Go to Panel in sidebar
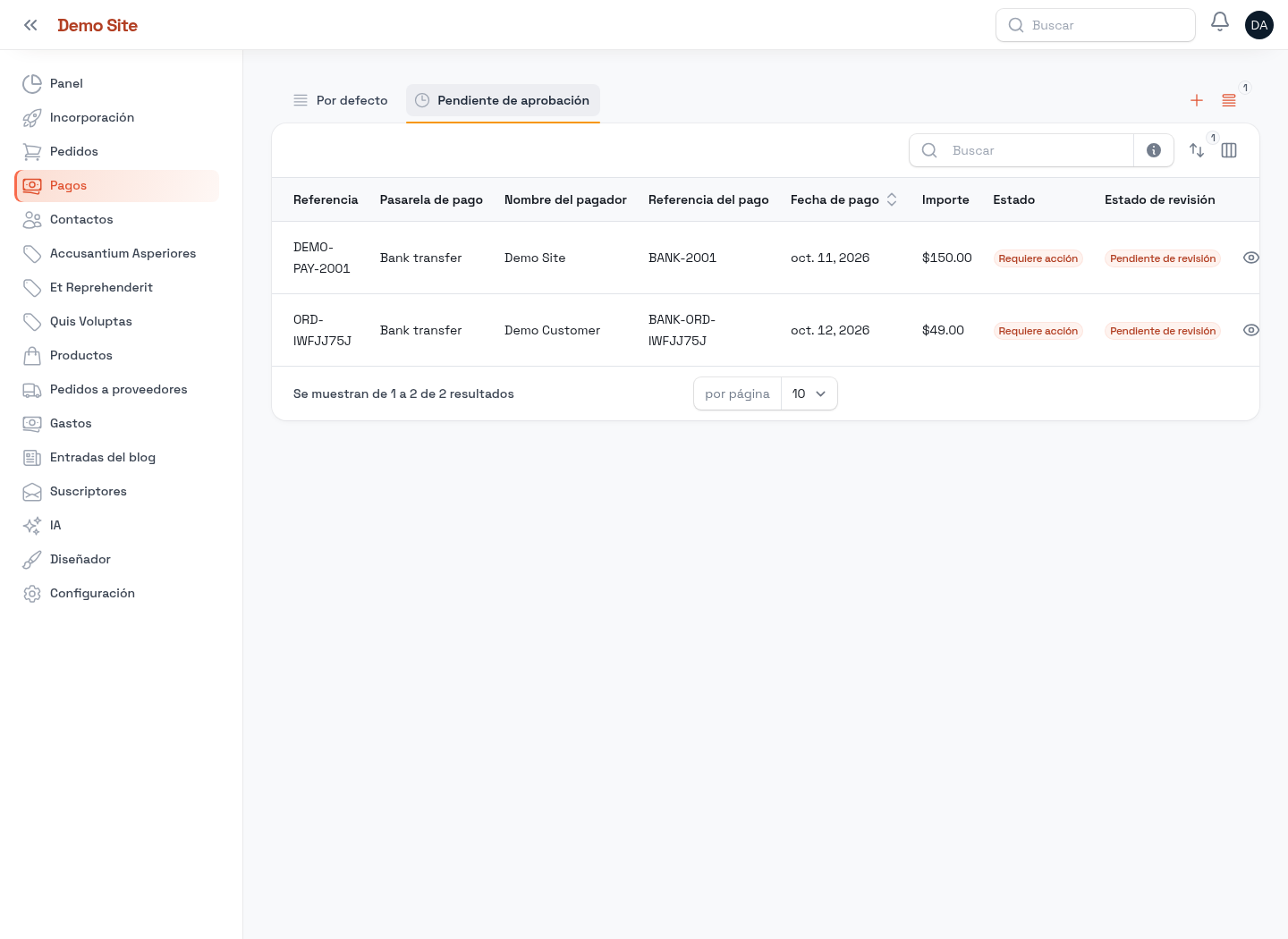Viewport: 1288px width, 939px height. pos(117,83)
